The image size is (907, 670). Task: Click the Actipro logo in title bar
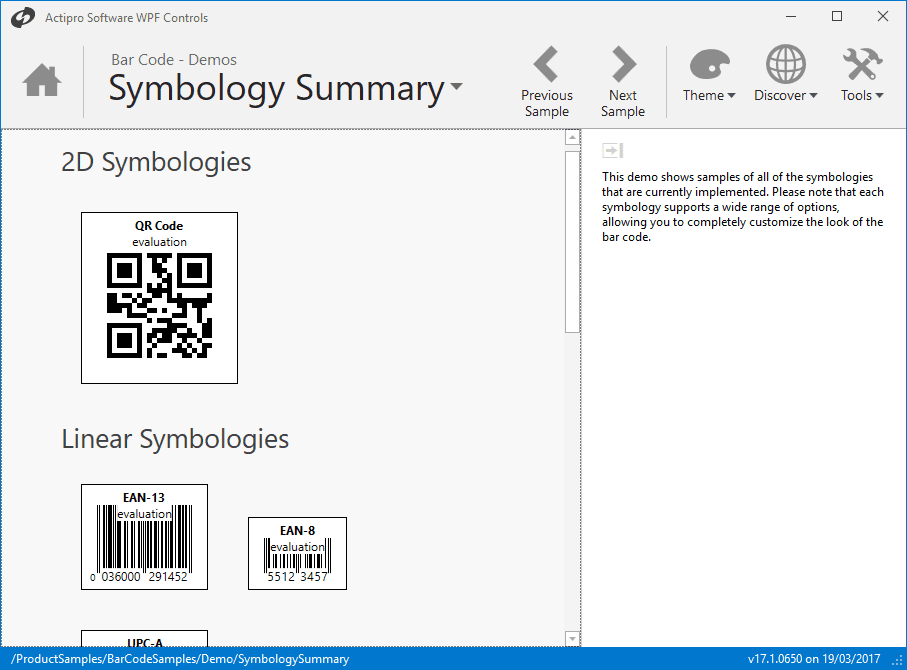click(x=23, y=17)
